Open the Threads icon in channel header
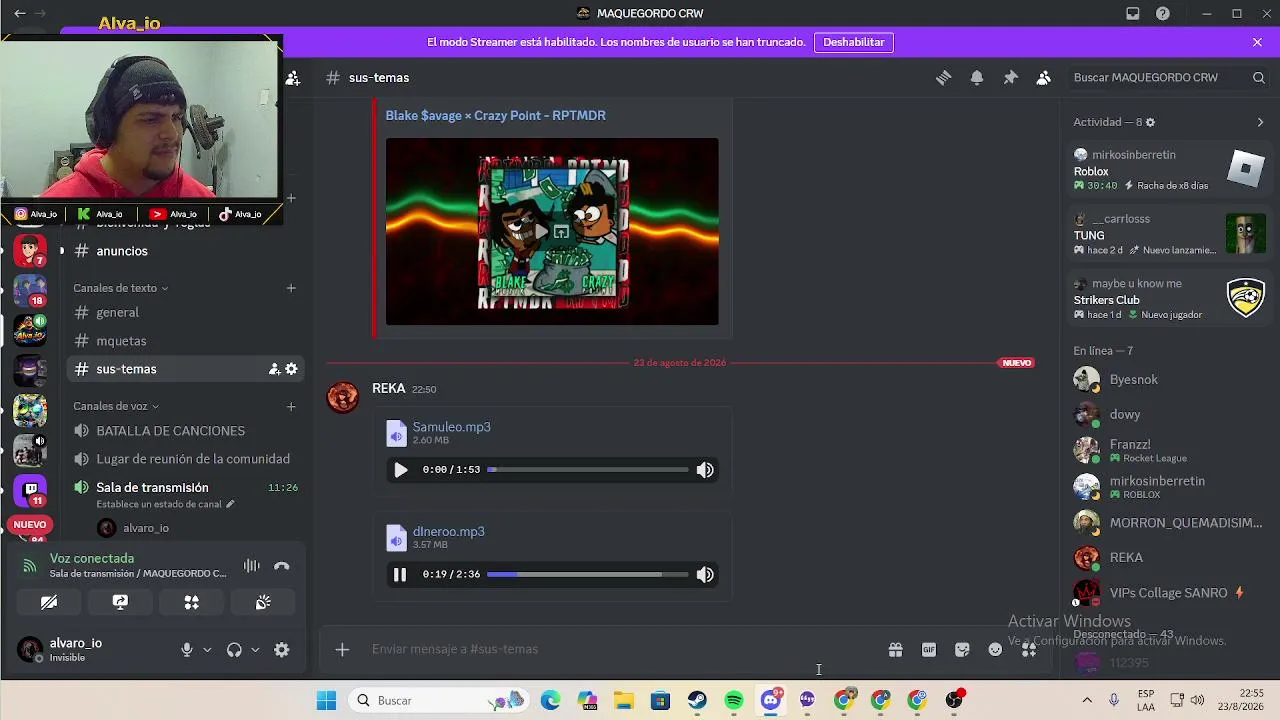Image resolution: width=1280 pixels, height=720 pixels. click(943, 78)
